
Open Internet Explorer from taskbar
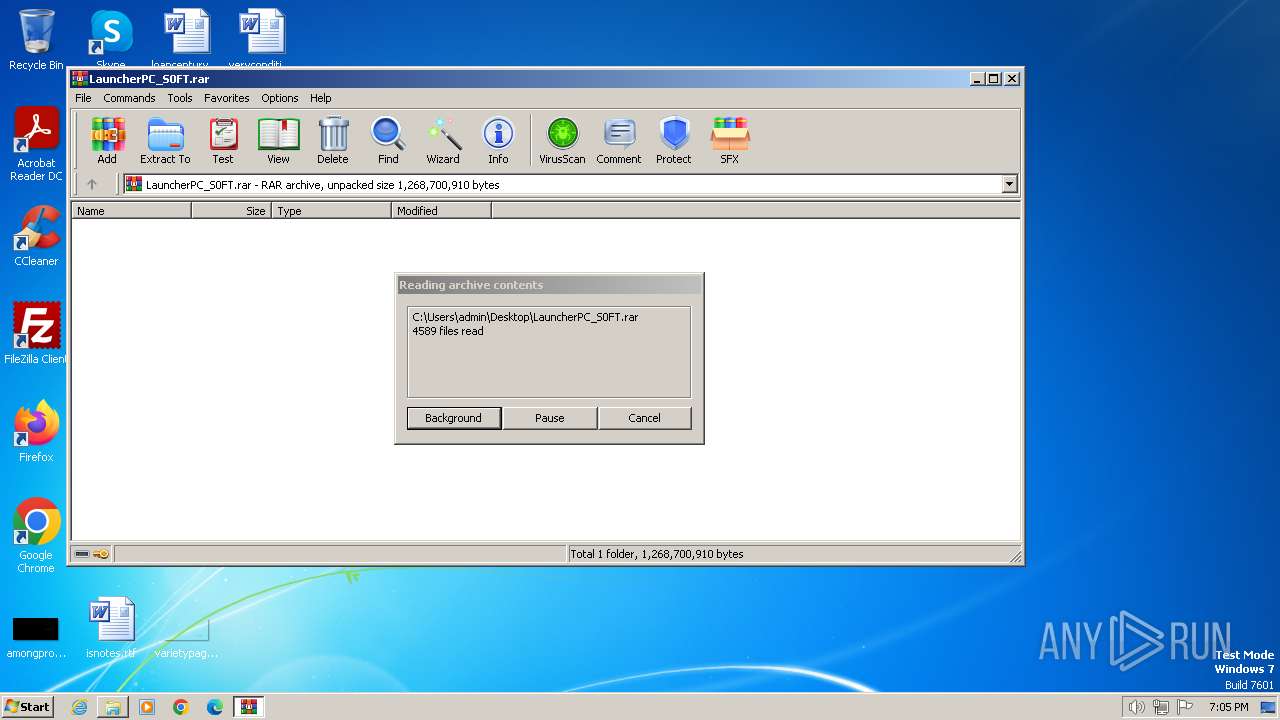[x=79, y=707]
